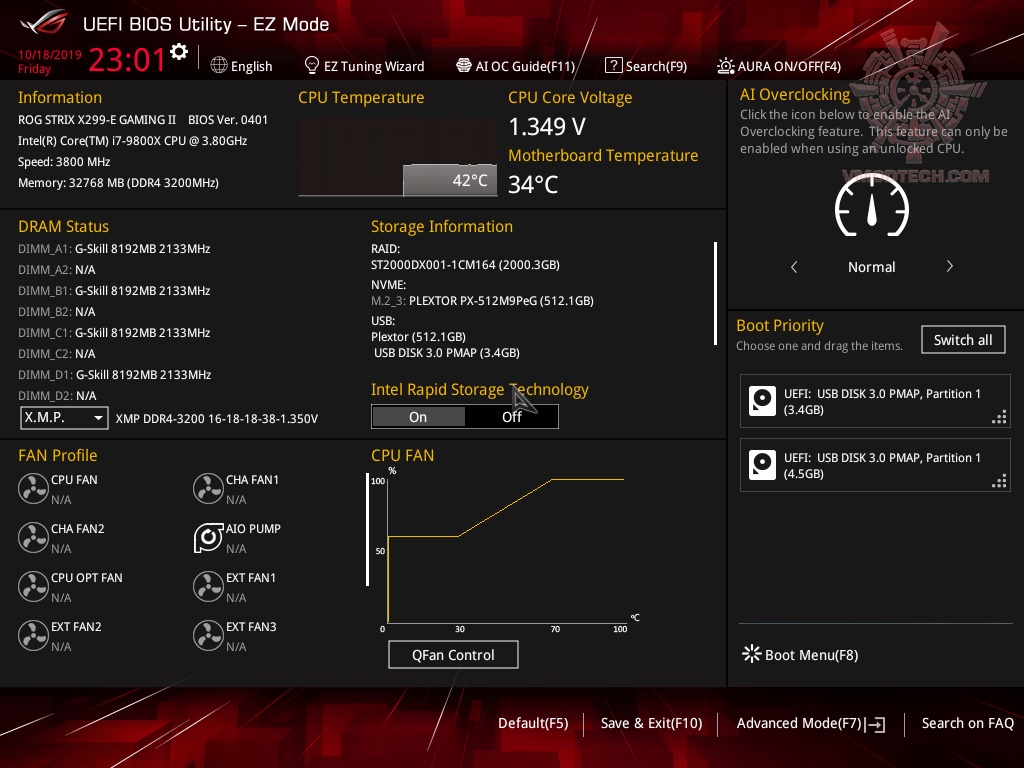Open QFan Control
This screenshot has width=1024, height=768.
tap(453, 654)
